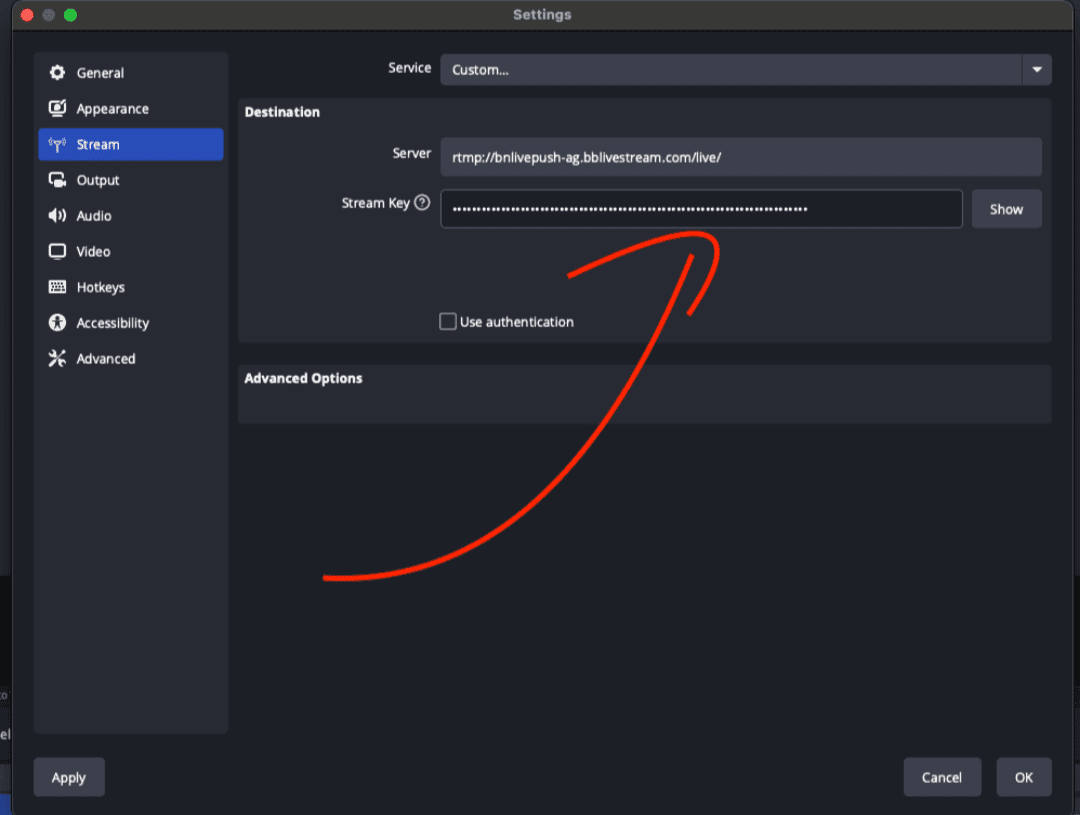
Task: Confirm settings with the OK button
Action: tap(1023, 777)
